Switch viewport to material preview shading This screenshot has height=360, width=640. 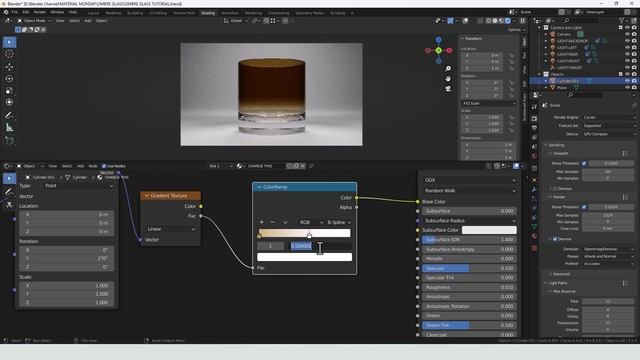pyautogui.click(x=501, y=20)
